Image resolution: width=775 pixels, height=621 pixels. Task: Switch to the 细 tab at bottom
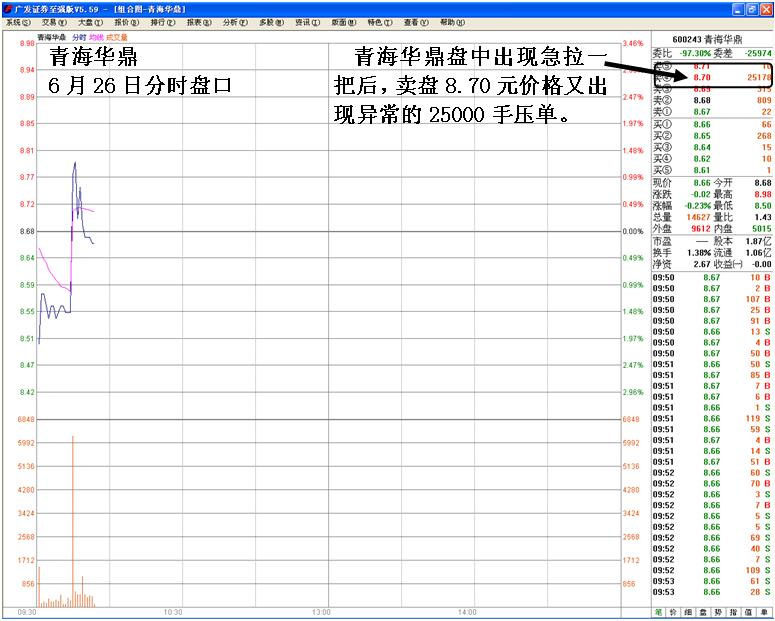(x=688, y=613)
